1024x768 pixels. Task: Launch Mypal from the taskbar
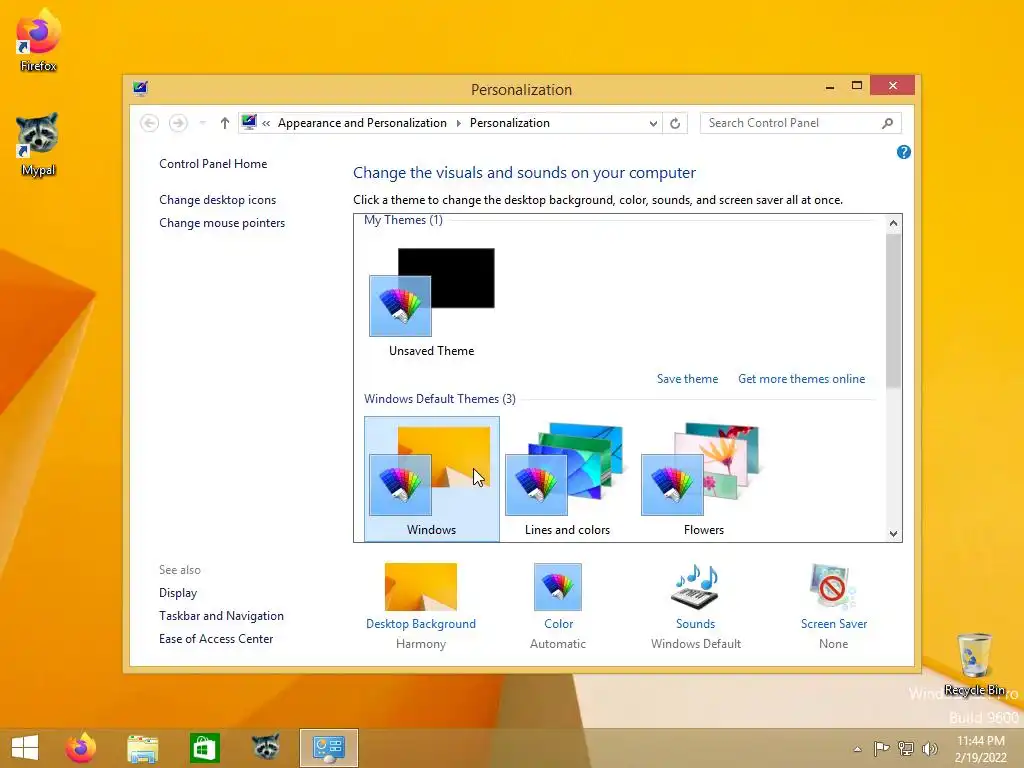tap(266, 747)
